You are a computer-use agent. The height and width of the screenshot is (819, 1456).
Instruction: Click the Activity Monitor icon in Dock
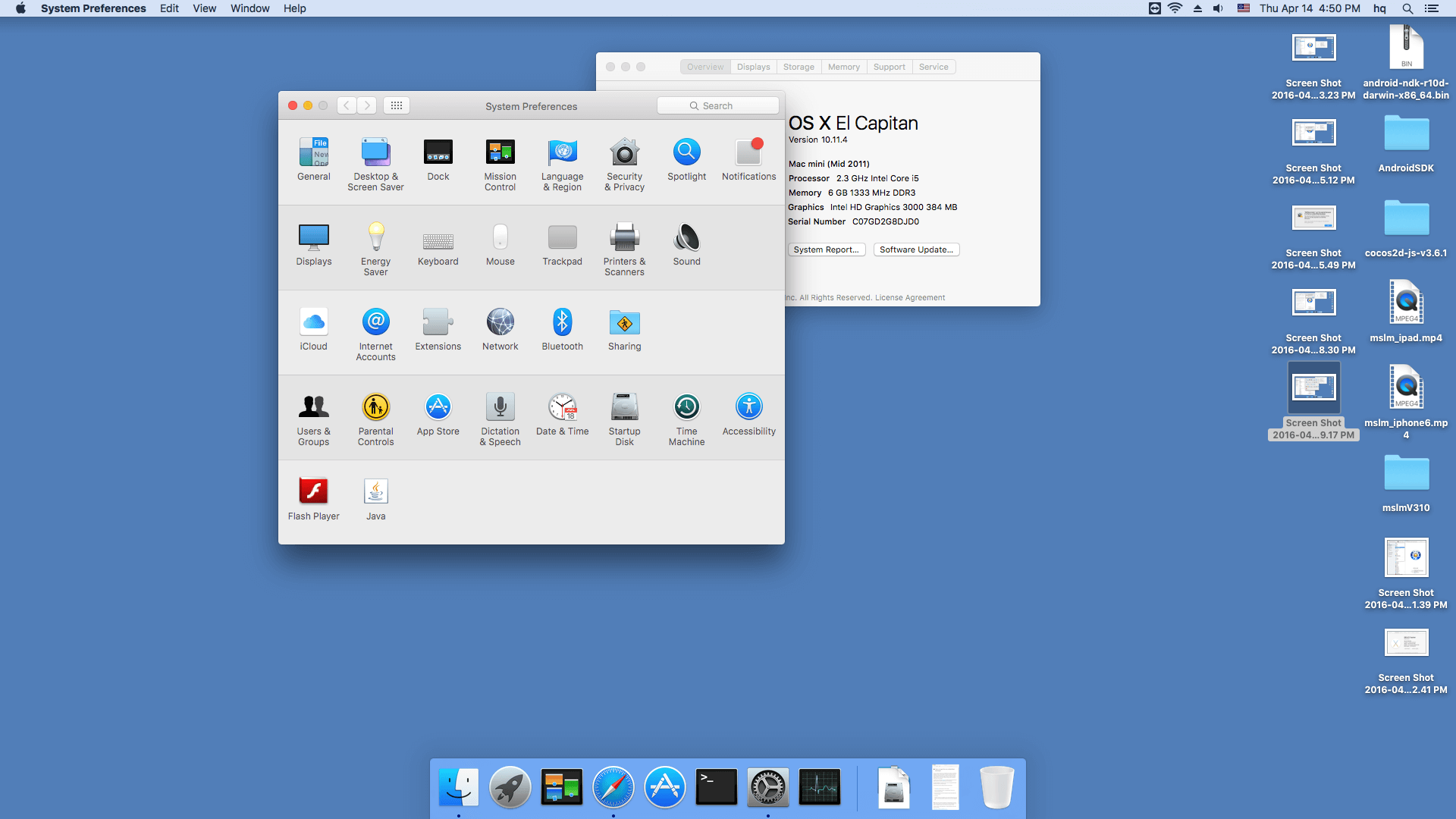[819, 787]
